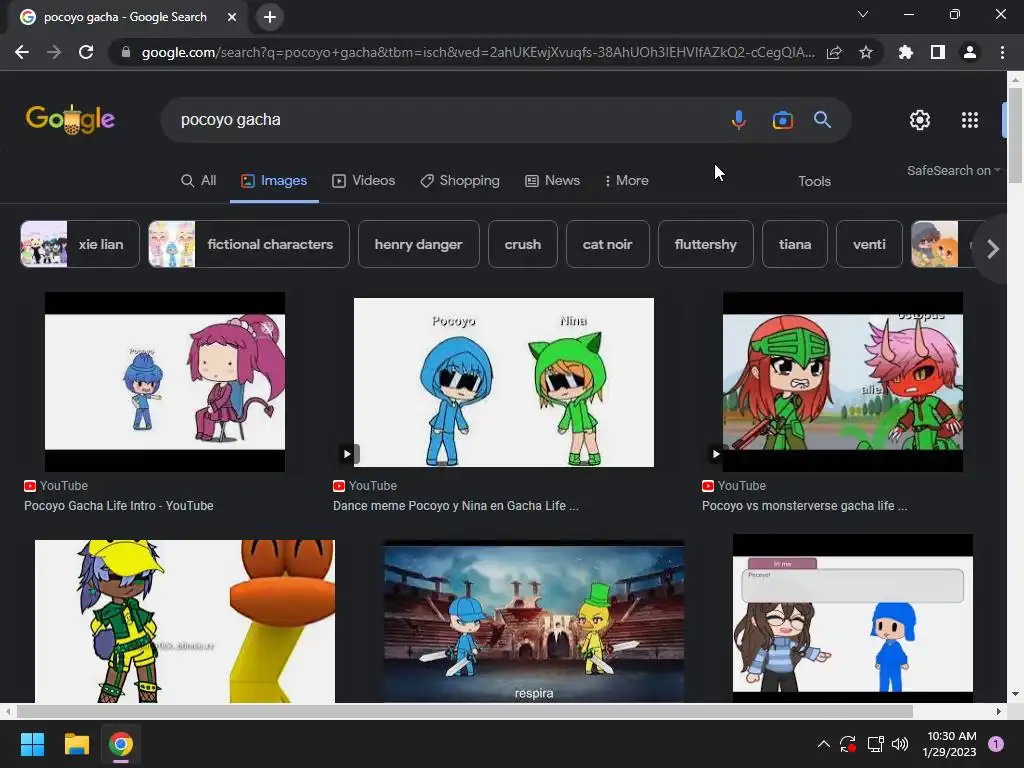
Task: Filter by fluttershy chip
Action: tap(705, 244)
